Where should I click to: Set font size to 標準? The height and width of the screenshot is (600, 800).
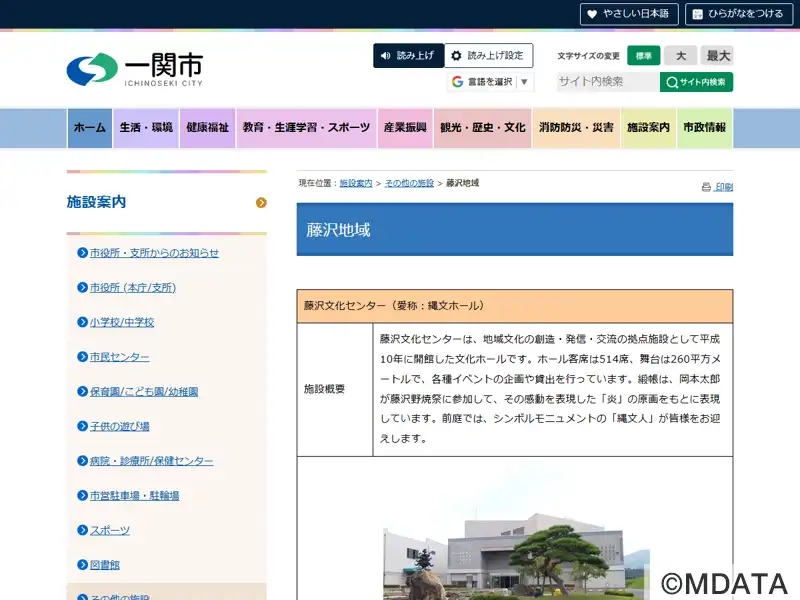[644, 56]
